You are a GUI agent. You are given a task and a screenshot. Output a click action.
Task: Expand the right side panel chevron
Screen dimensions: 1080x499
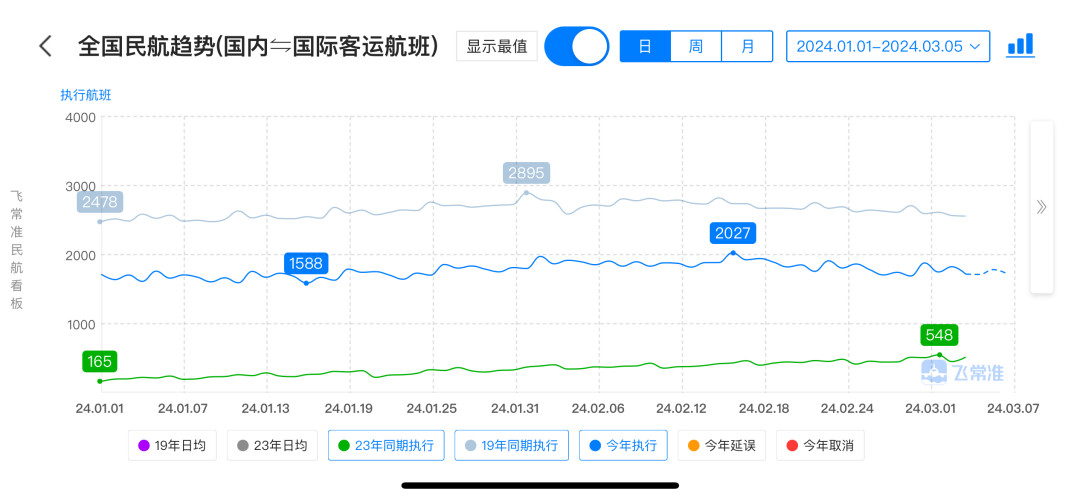[1041, 207]
